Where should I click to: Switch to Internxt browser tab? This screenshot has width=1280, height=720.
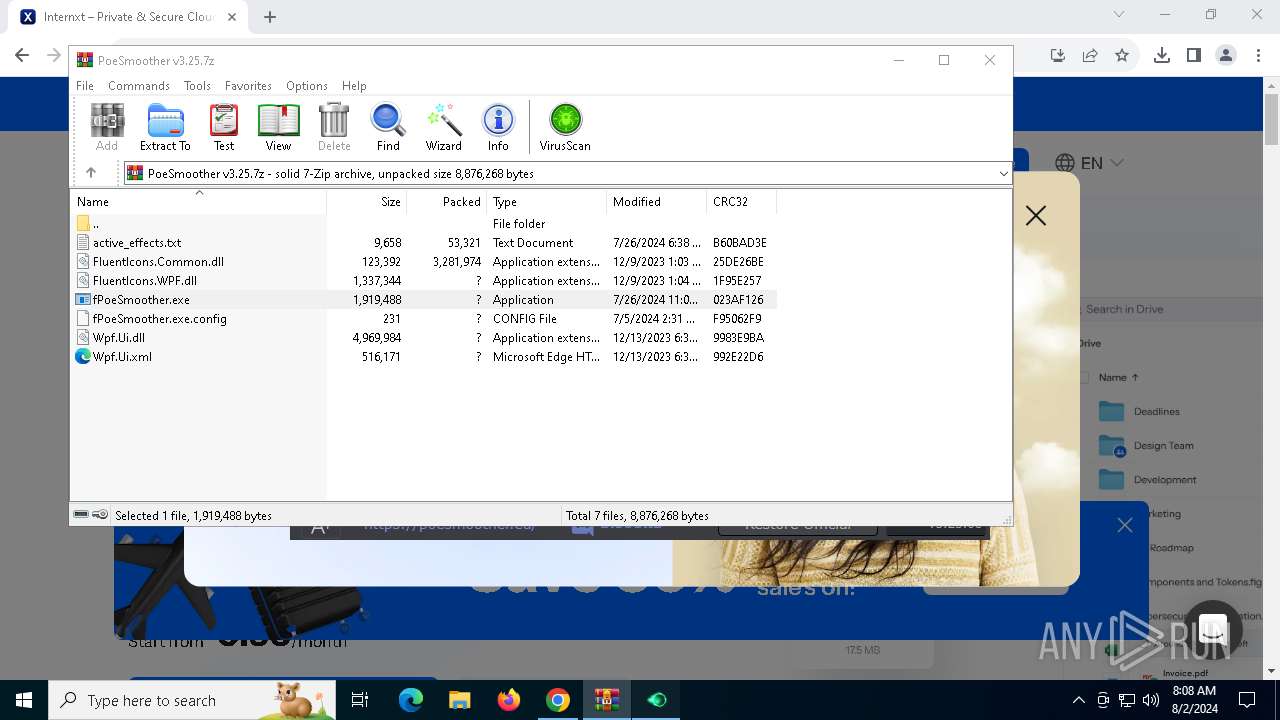point(127,17)
